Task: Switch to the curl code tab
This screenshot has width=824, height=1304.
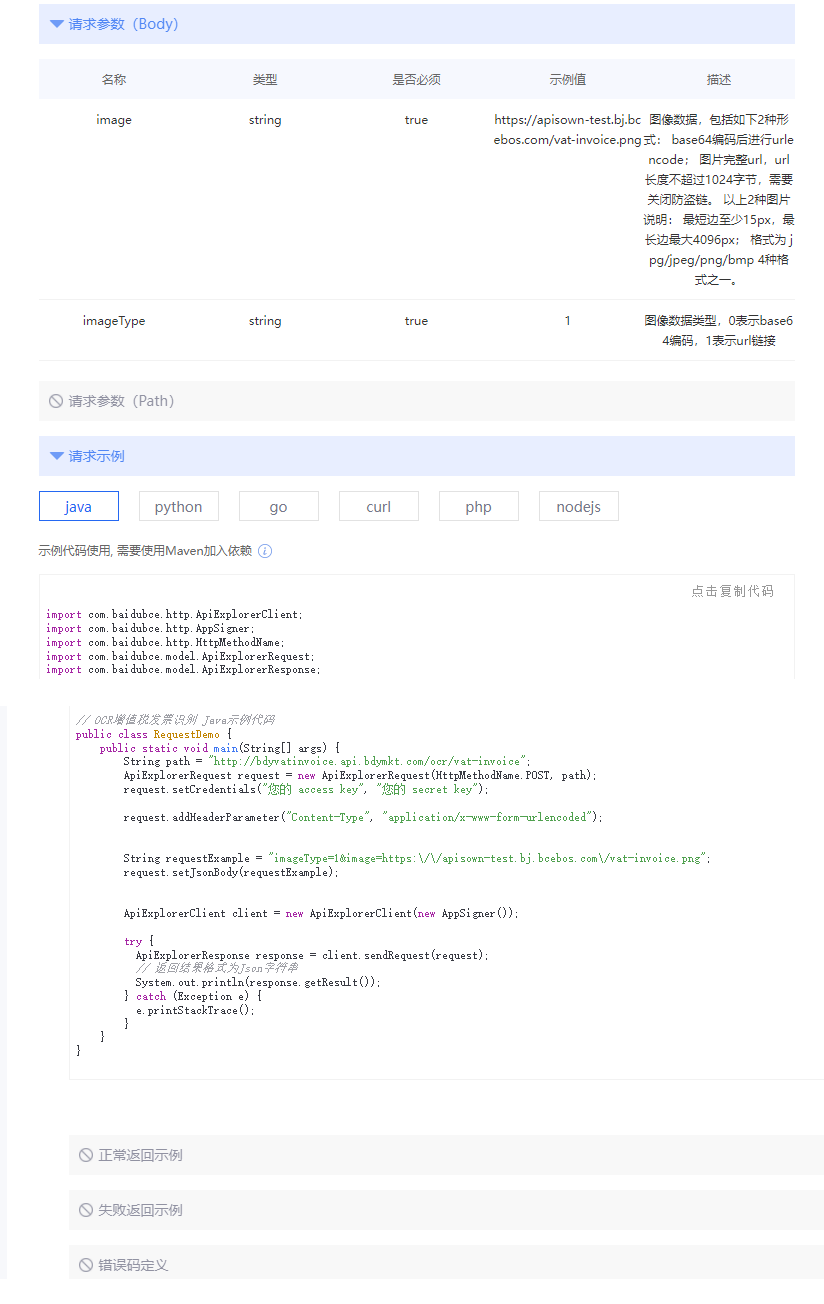Action: pyautogui.click(x=379, y=507)
